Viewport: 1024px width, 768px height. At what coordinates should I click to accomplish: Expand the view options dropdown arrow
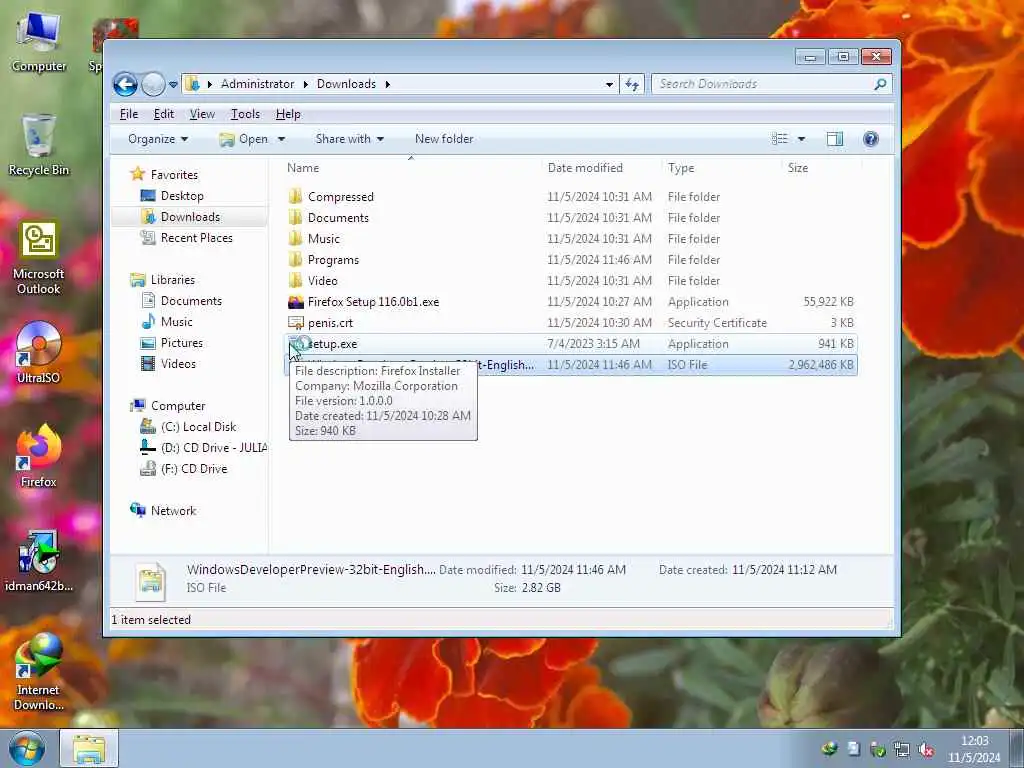(801, 138)
